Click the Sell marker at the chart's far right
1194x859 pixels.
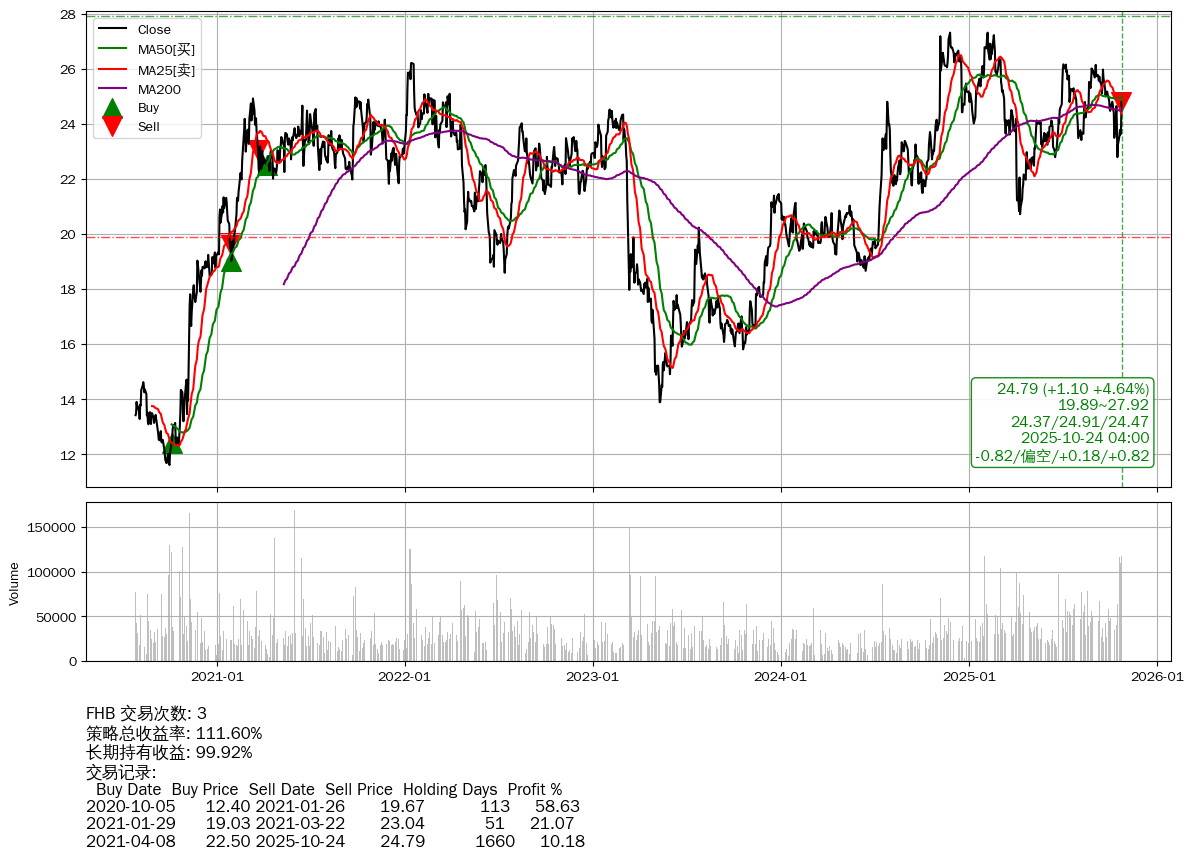[1121, 101]
